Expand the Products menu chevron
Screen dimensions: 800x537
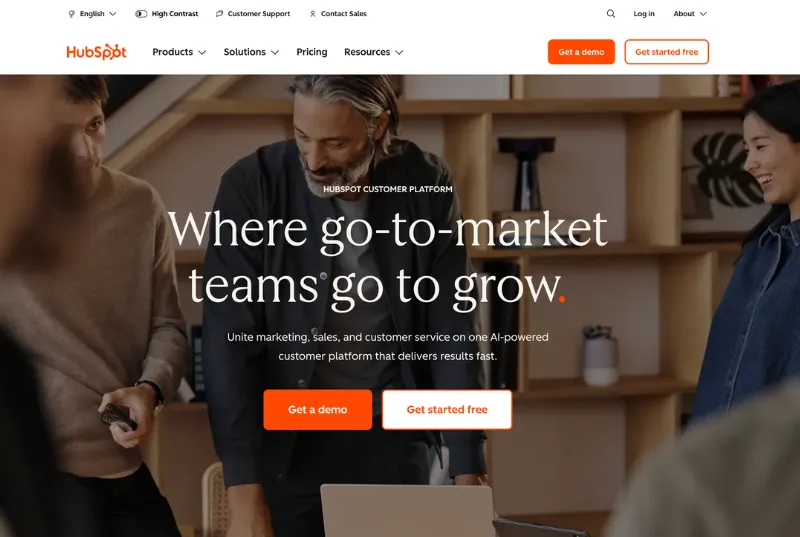click(202, 53)
